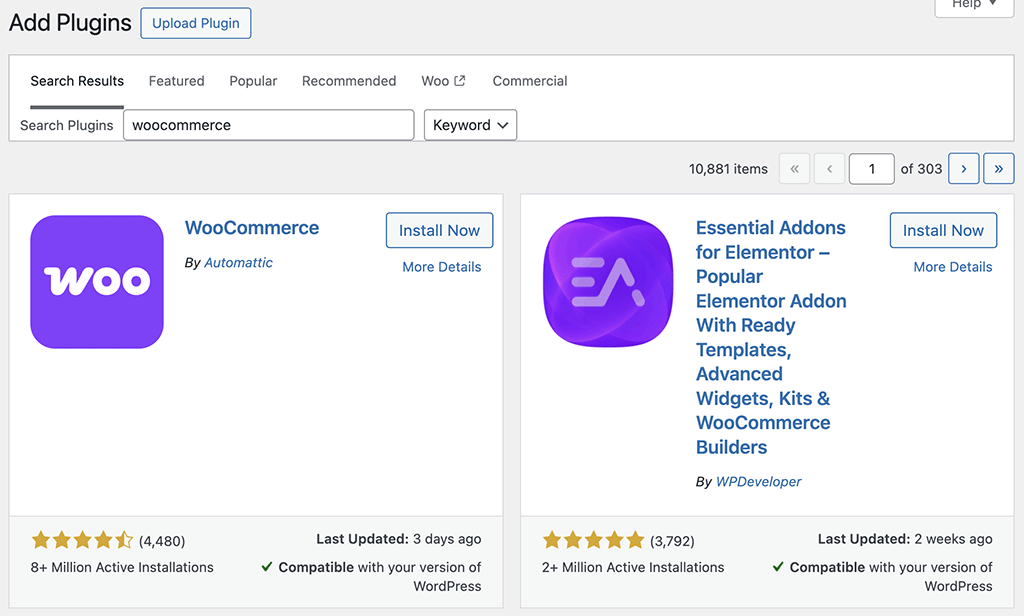
Task: Open the WooCommerce plugin title link
Action: tap(252, 227)
